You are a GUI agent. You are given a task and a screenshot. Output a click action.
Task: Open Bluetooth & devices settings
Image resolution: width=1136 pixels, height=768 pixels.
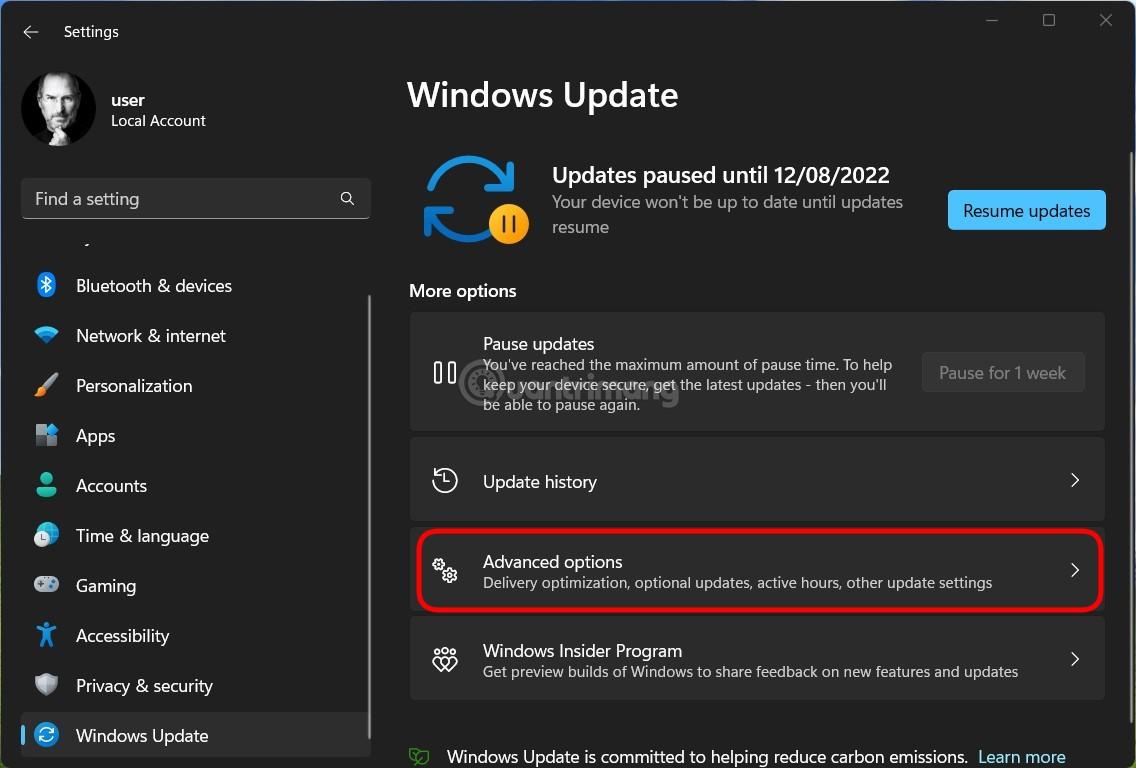click(x=196, y=285)
